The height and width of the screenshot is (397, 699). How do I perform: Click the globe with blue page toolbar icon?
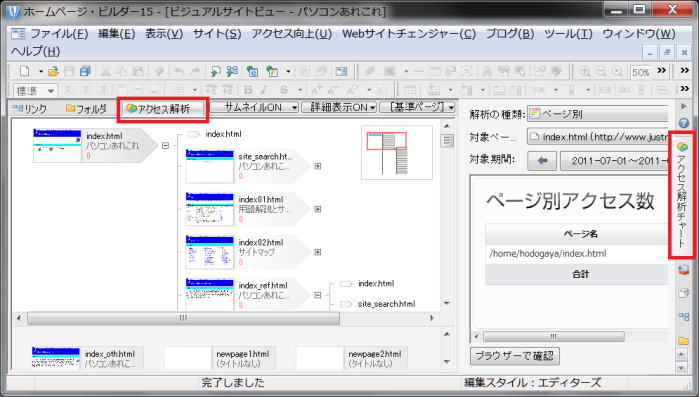[253, 71]
